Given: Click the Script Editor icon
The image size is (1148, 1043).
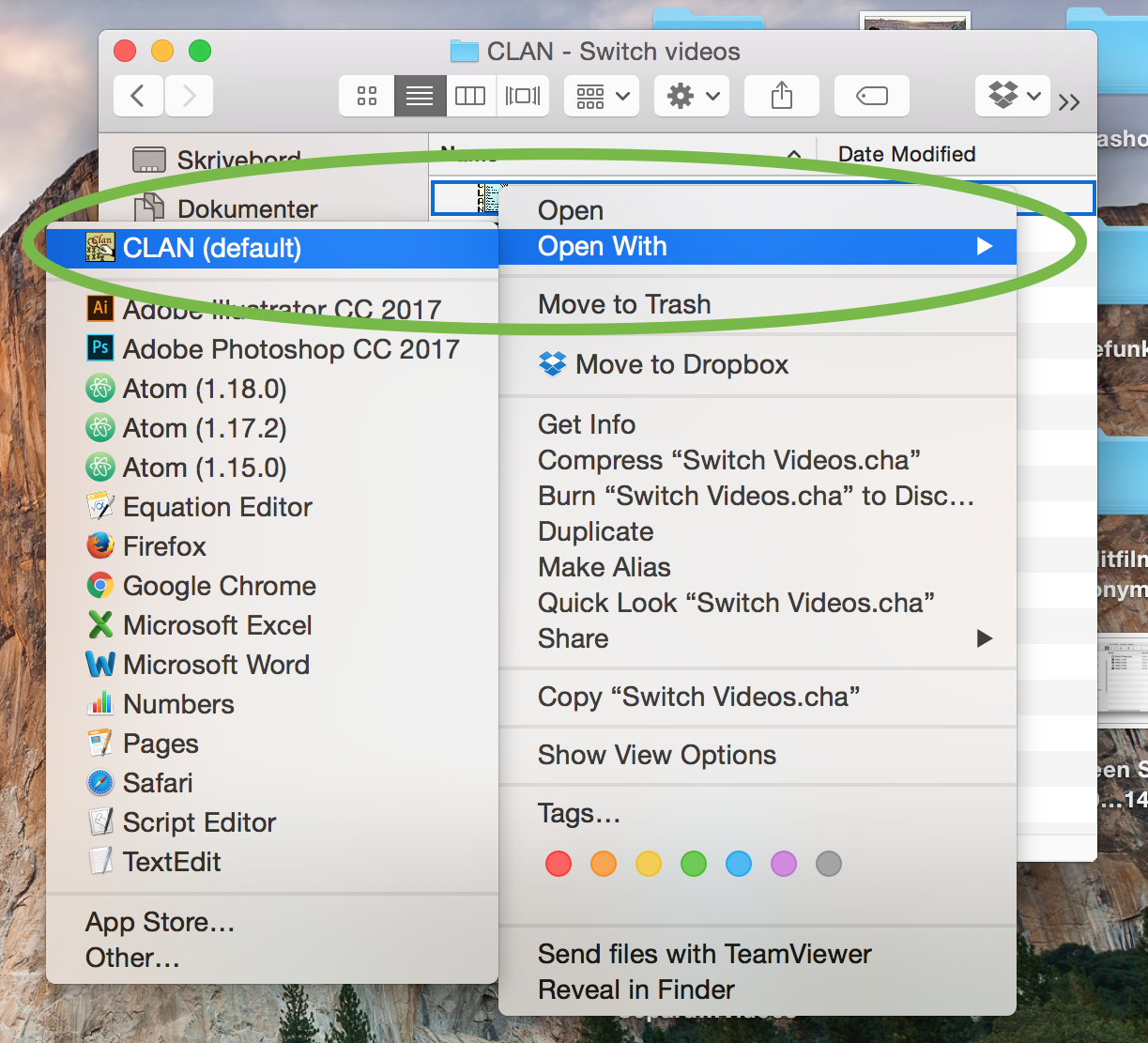Looking at the screenshot, I should click(100, 821).
